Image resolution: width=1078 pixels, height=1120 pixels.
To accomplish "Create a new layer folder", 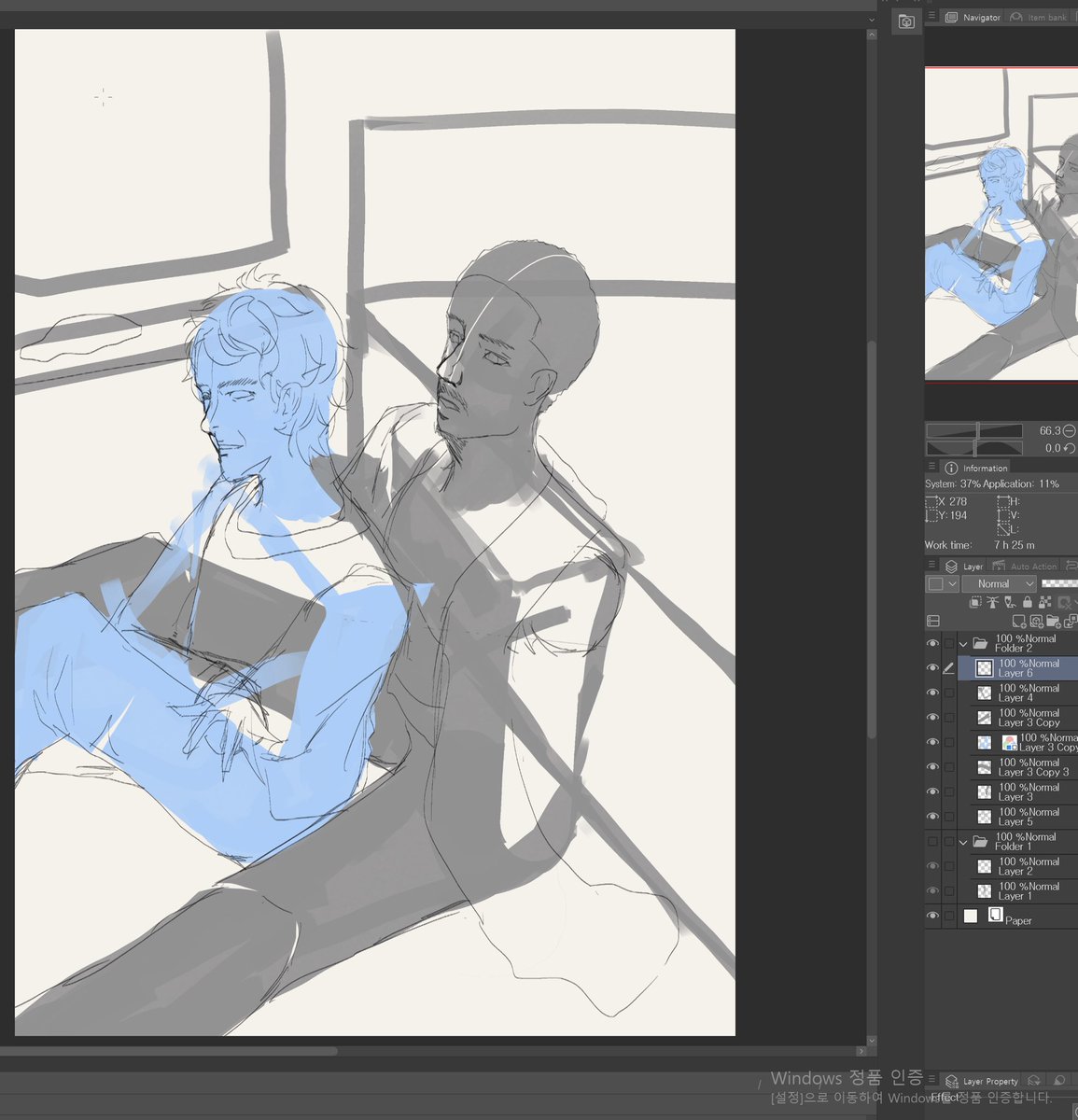I will 1054,622.
